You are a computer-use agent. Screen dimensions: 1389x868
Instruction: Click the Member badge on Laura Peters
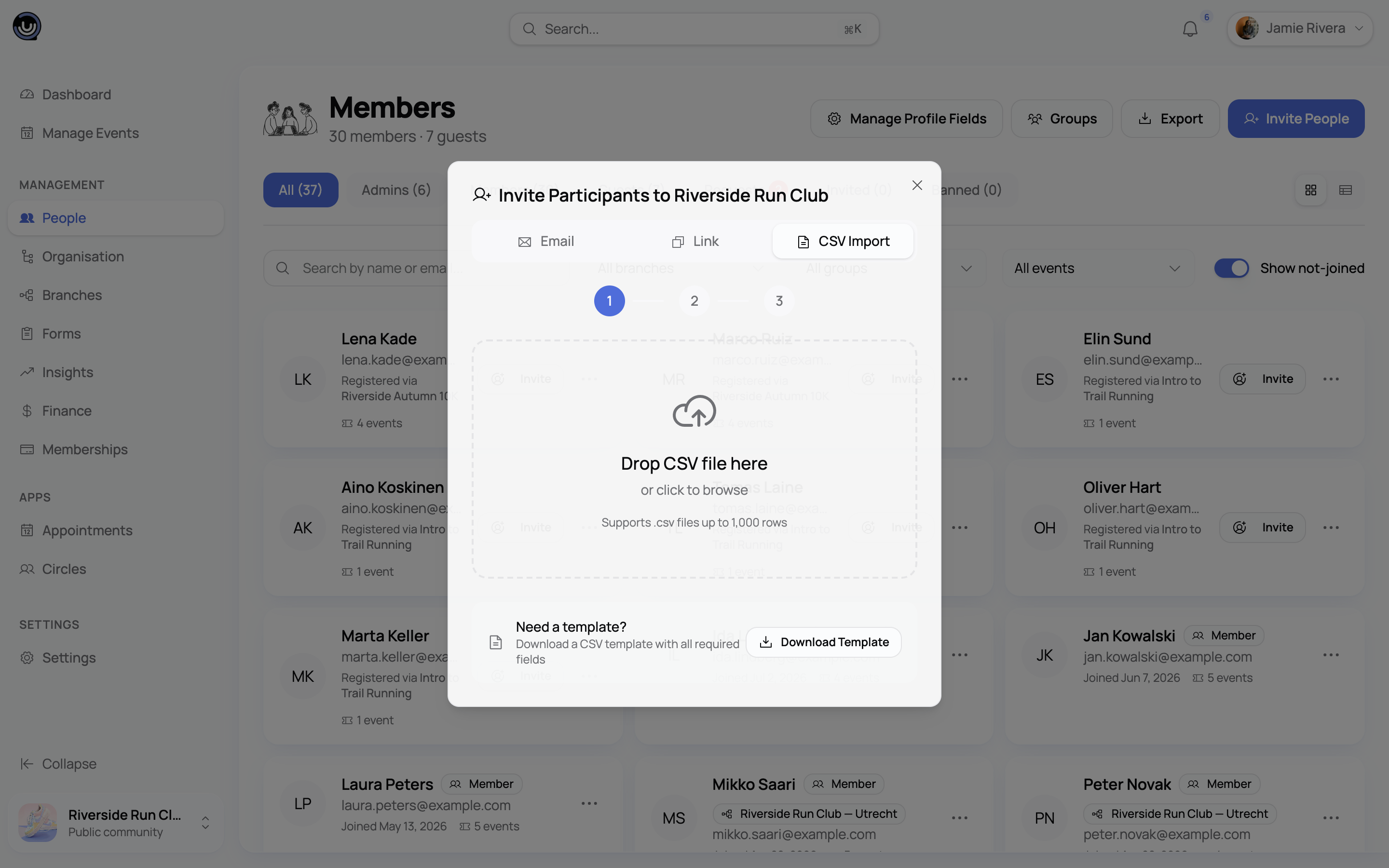pos(481,784)
